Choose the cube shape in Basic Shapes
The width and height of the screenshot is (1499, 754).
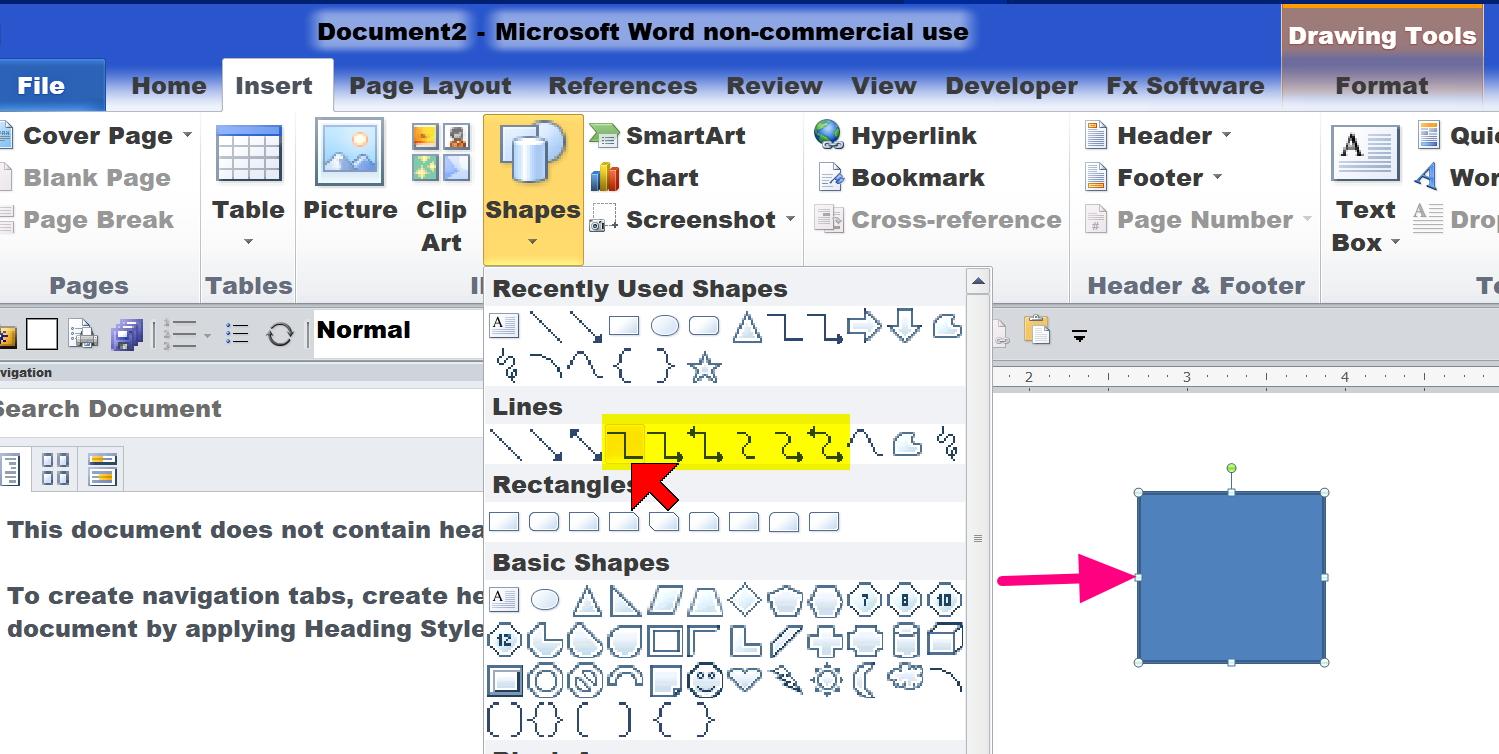point(945,639)
